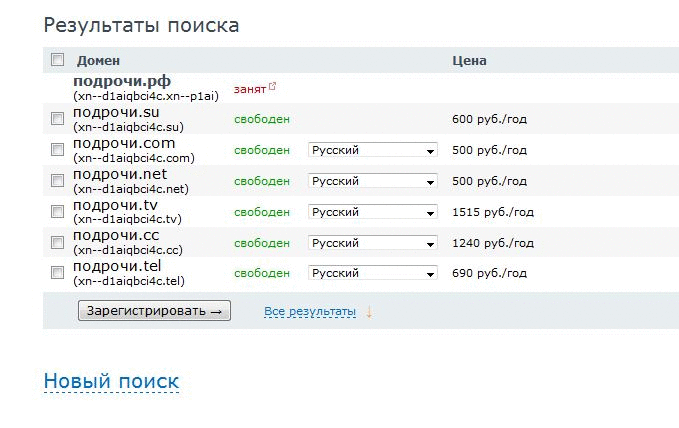Toggle the select-all checkbox in Домен header
The image size is (679, 428).
click(58, 59)
